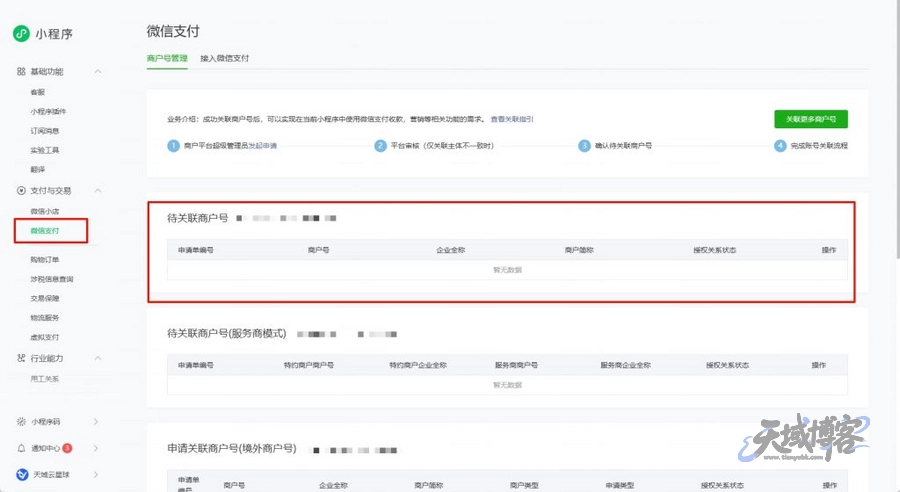Click 商户类型 header in 境外商户号 table
The width and height of the screenshot is (900, 492).
click(524, 485)
